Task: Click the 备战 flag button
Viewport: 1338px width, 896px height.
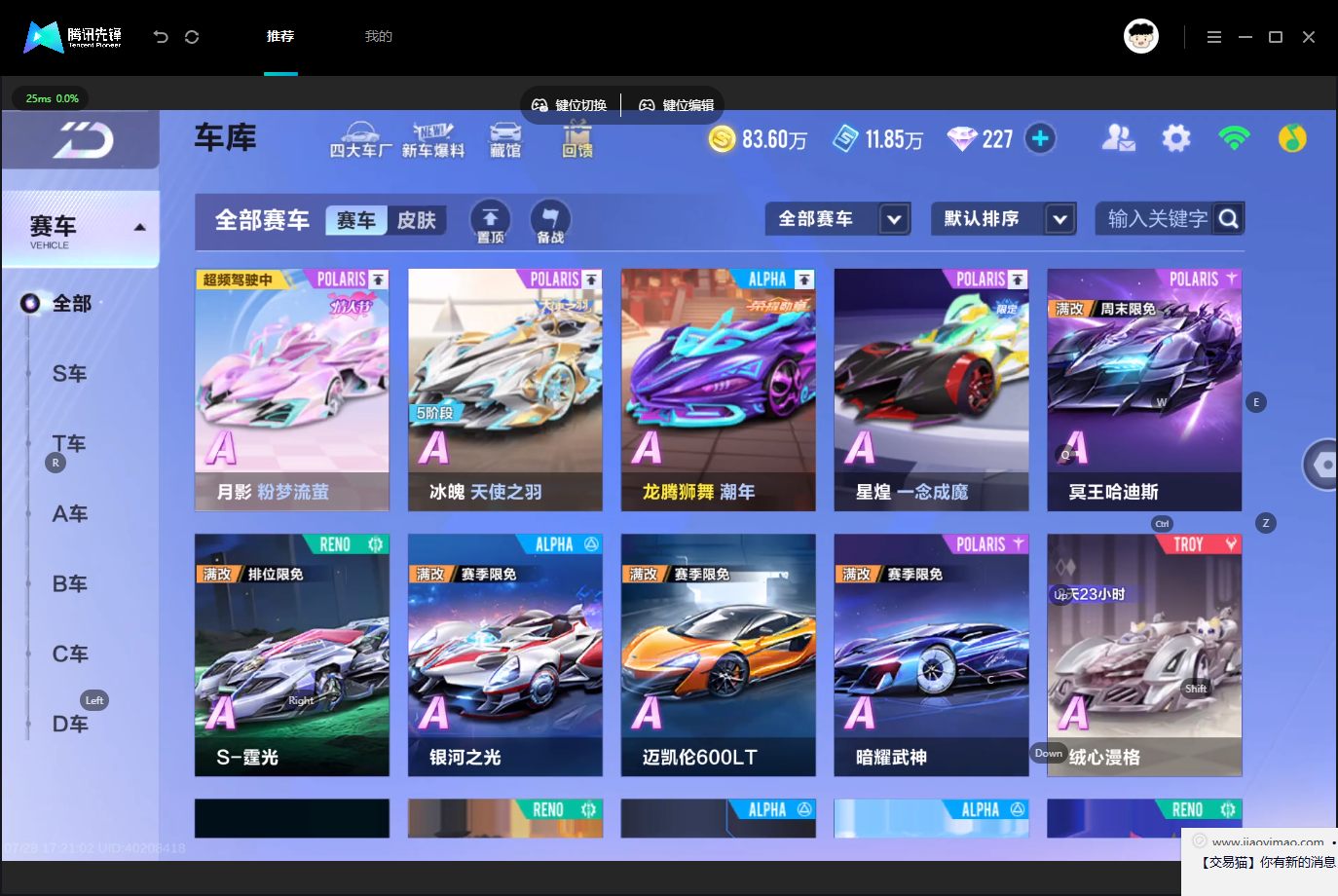Action: pyautogui.click(x=550, y=221)
